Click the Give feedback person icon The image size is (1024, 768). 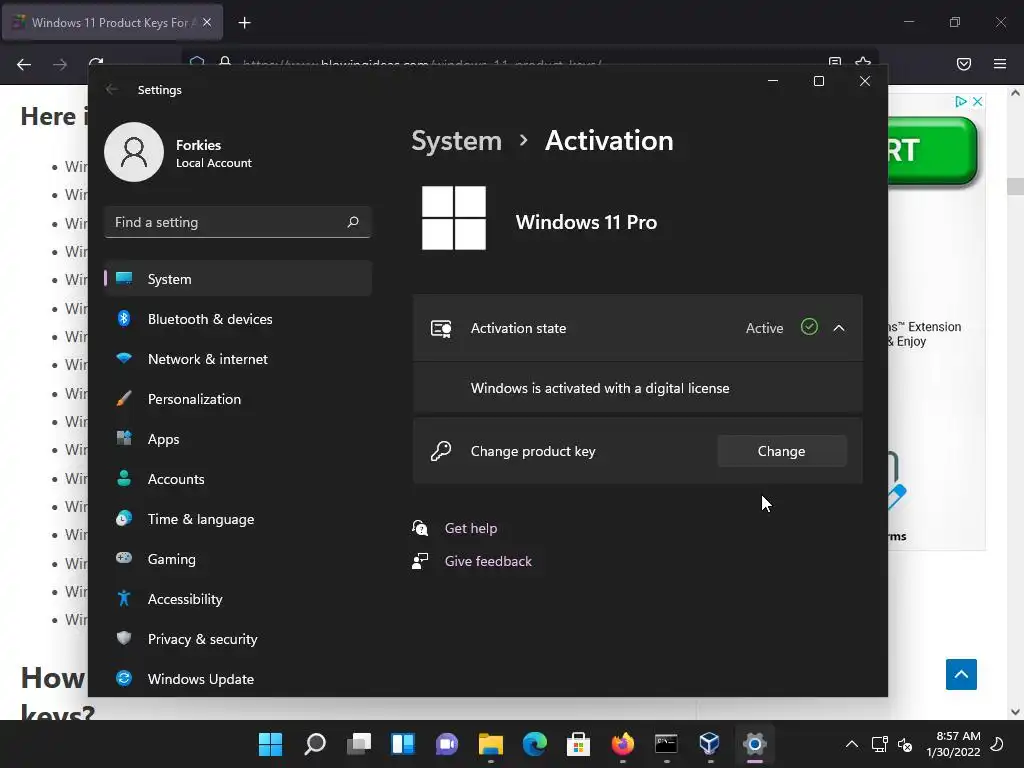(420, 561)
